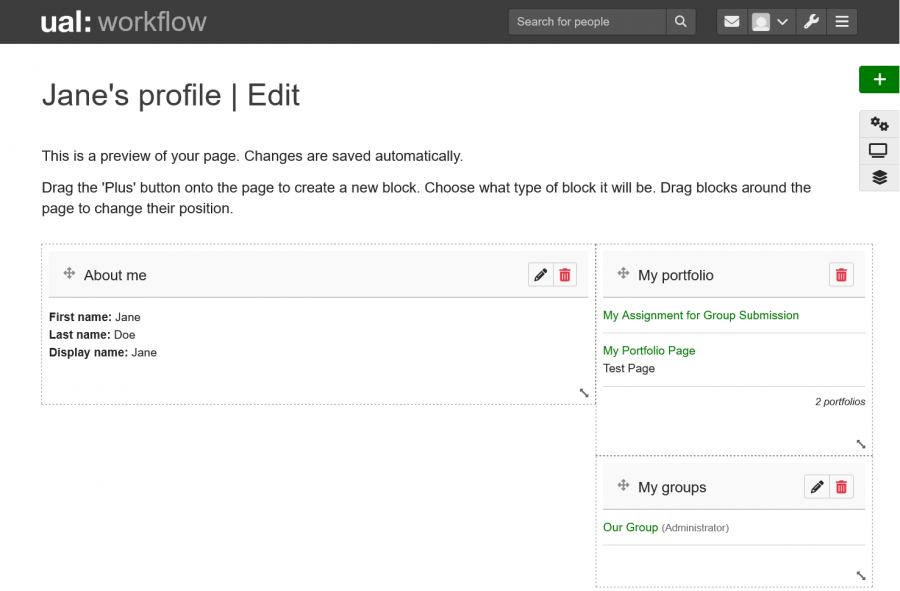Image resolution: width=900 pixels, height=591 pixels.
Task: Click the ual: workflow logo
Action: (124, 21)
